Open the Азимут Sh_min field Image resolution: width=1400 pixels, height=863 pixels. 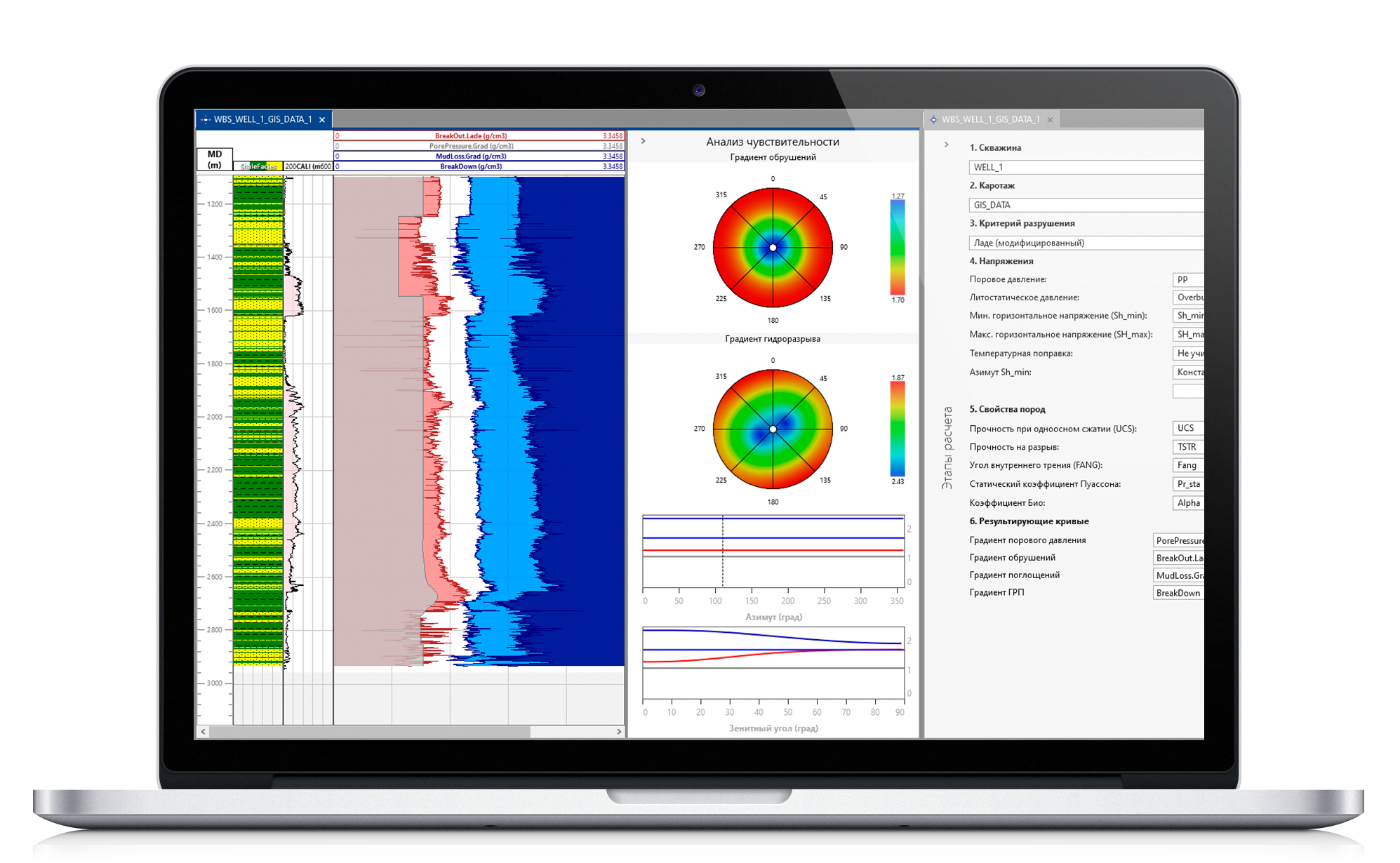(1188, 373)
